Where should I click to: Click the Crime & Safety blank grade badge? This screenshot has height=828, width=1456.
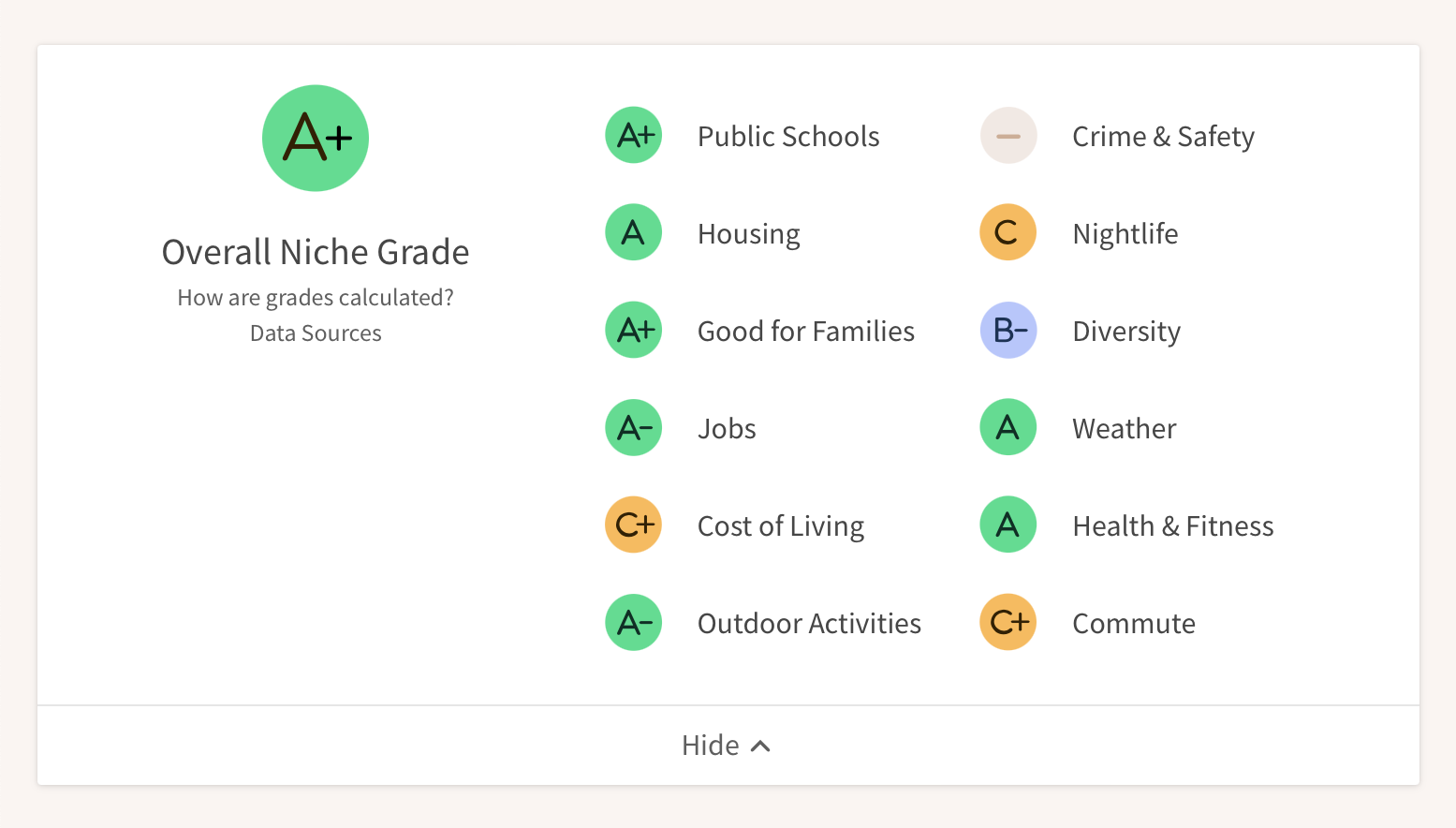(1008, 136)
